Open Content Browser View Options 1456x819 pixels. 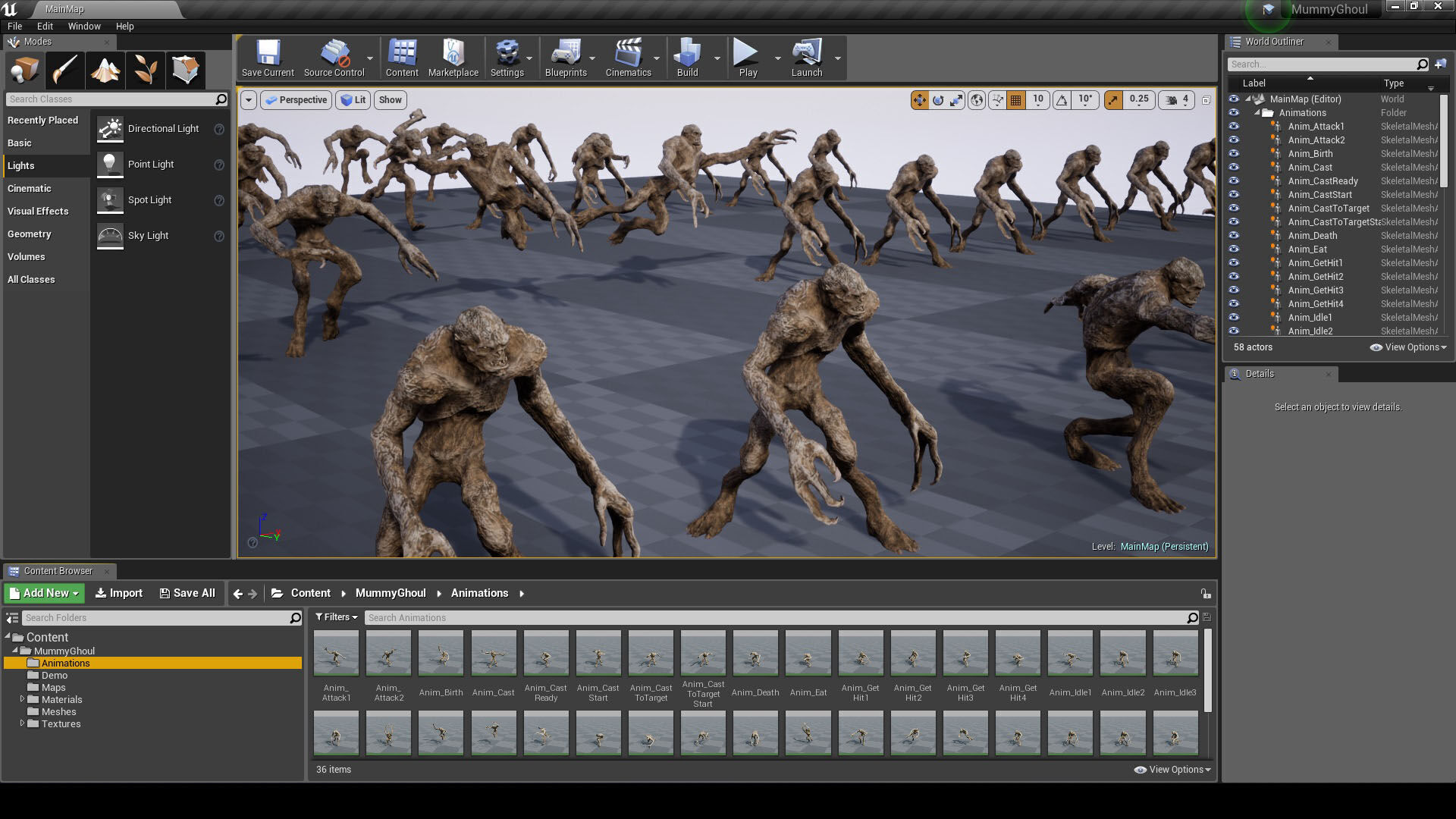pyautogui.click(x=1172, y=770)
